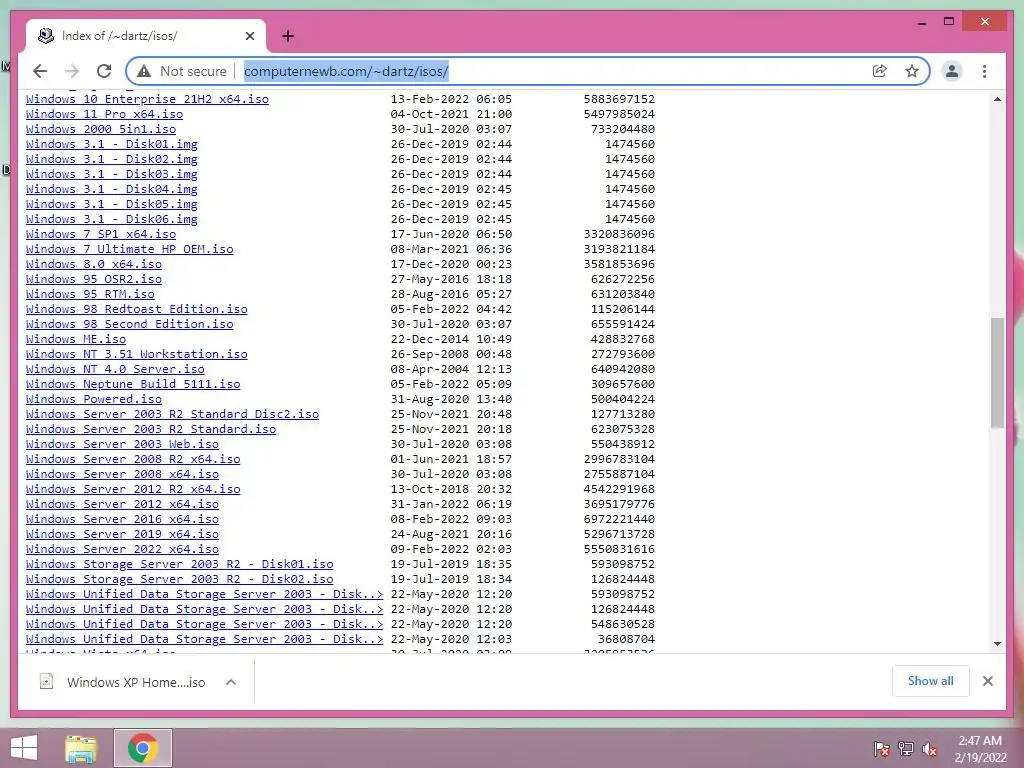Click the scrollbar up arrow
Image resolution: width=1024 pixels, height=768 pixels.
[x=997, y=99]
